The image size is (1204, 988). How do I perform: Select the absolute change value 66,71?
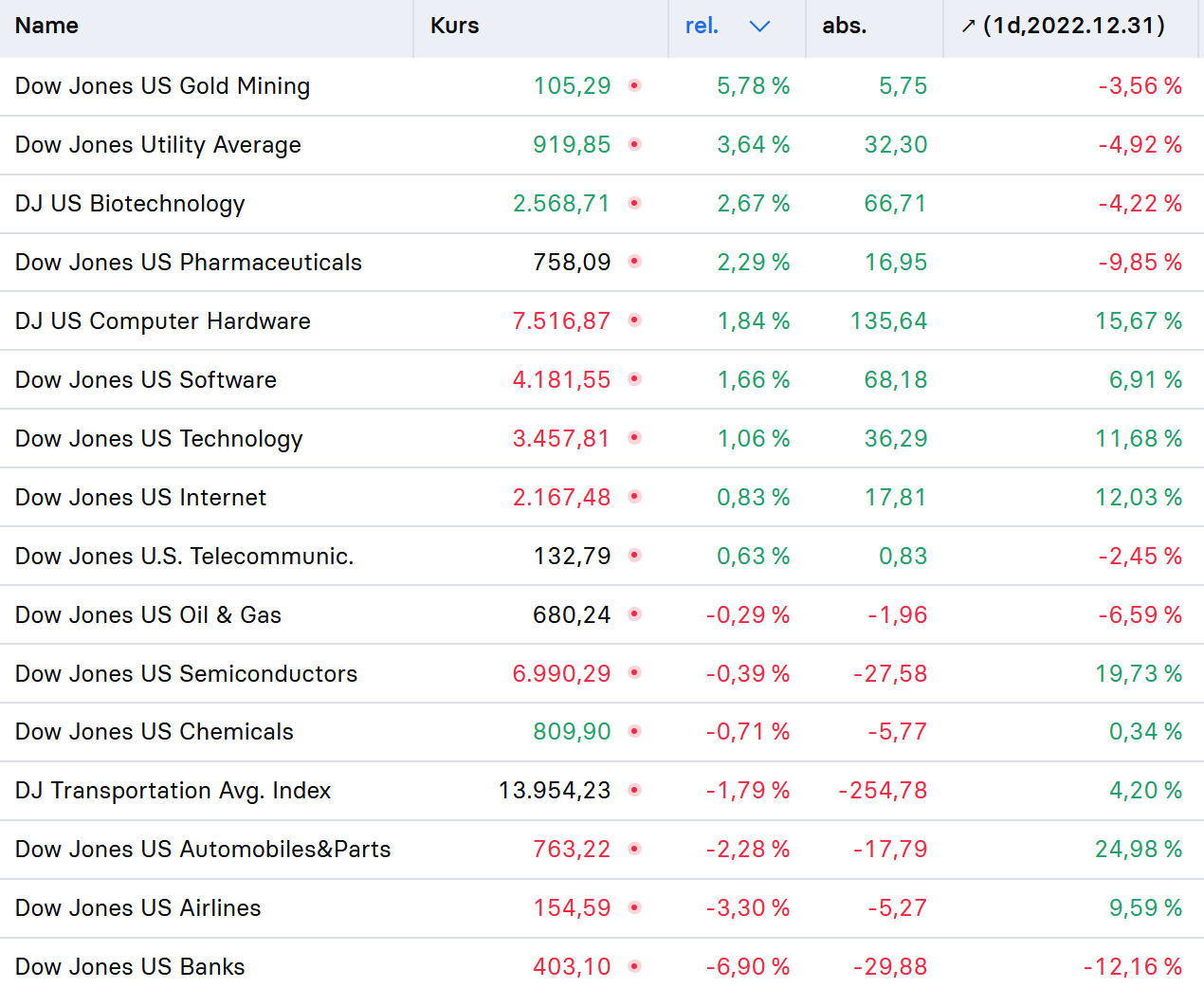(x=896, y=204)
